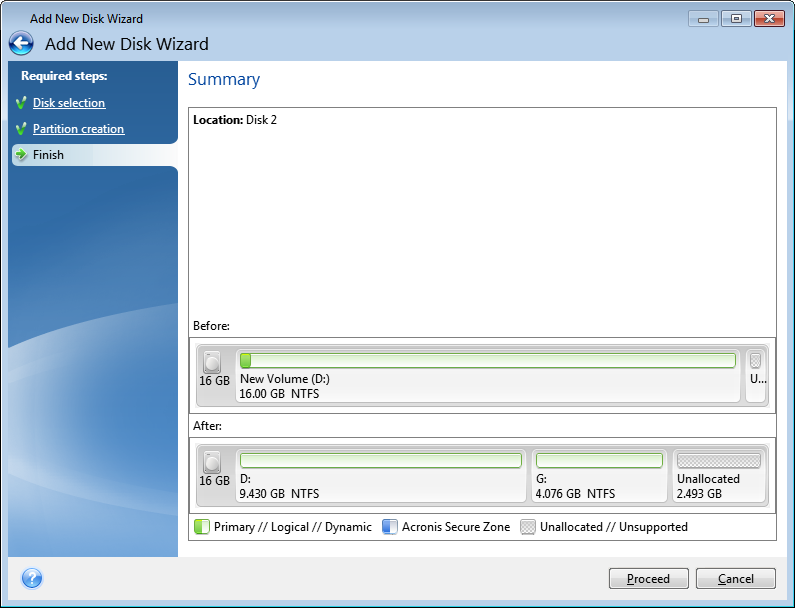795x608 pixels.
Task: Select the Finish step
Action: [94, 155]
